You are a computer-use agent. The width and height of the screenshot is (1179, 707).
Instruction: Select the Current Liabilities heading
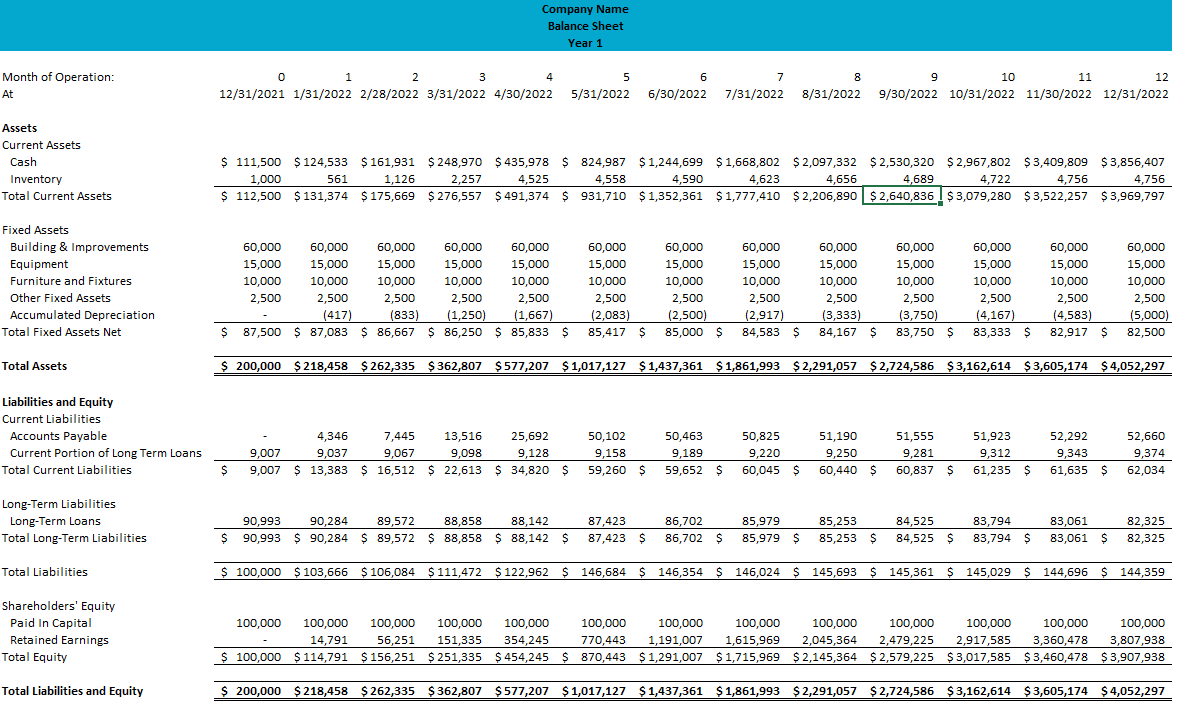coord(51,419)
